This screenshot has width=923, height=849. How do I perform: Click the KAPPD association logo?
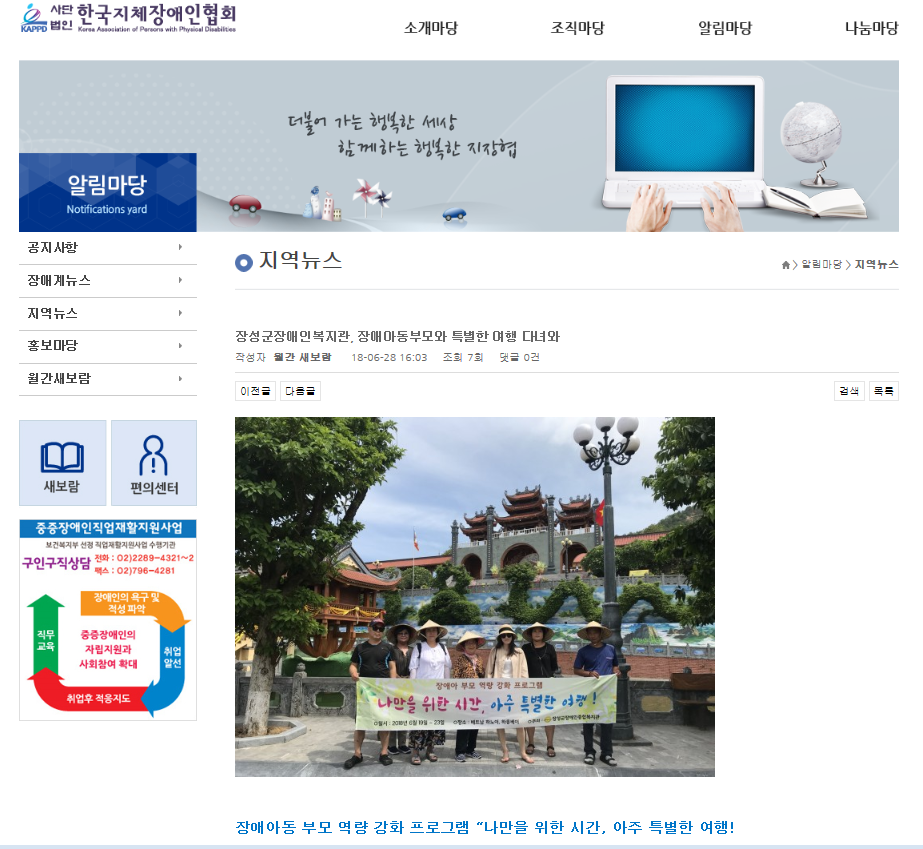point(128,19)
